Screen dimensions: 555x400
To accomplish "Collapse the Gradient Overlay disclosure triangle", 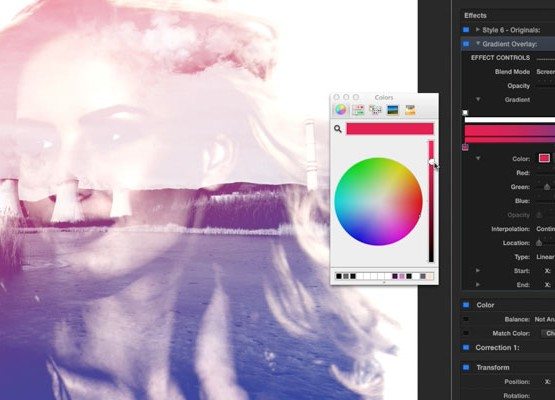I will (478, 44).
